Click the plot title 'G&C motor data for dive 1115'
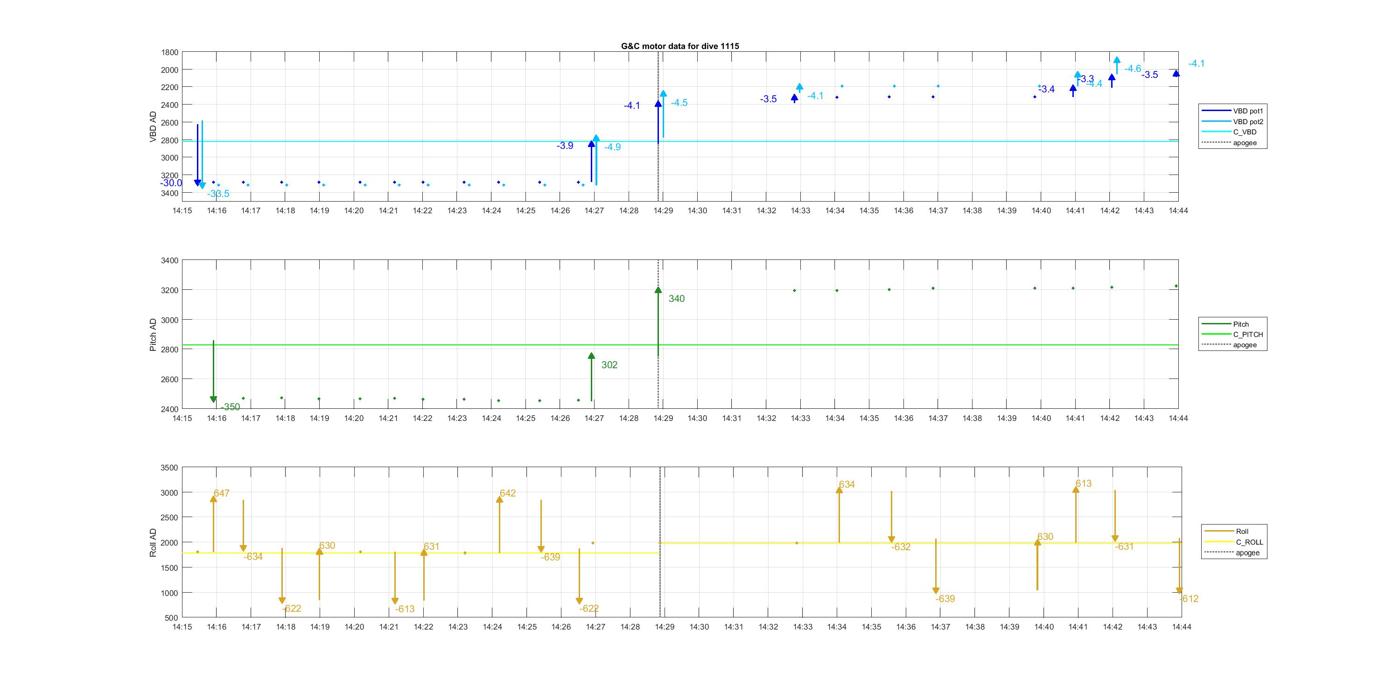Viewport: 1400px width, 693px height. (x=680, y=46)
